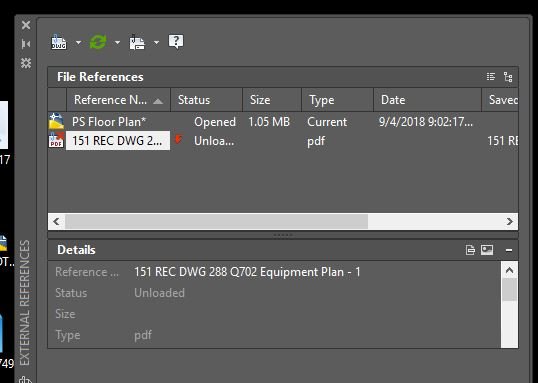
Task: Collapse the Details panel with the minus icon
Action: 509,250
